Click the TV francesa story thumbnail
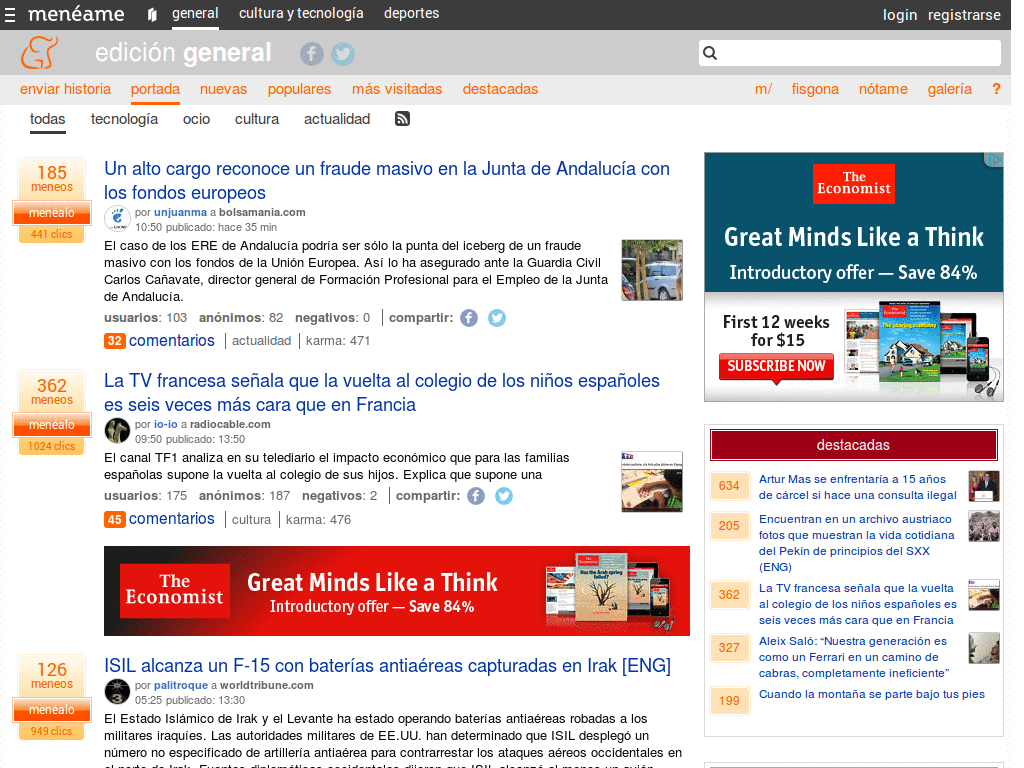This screenshot has width=1024, height=768. pyautogui.click(x=652, y=481)
